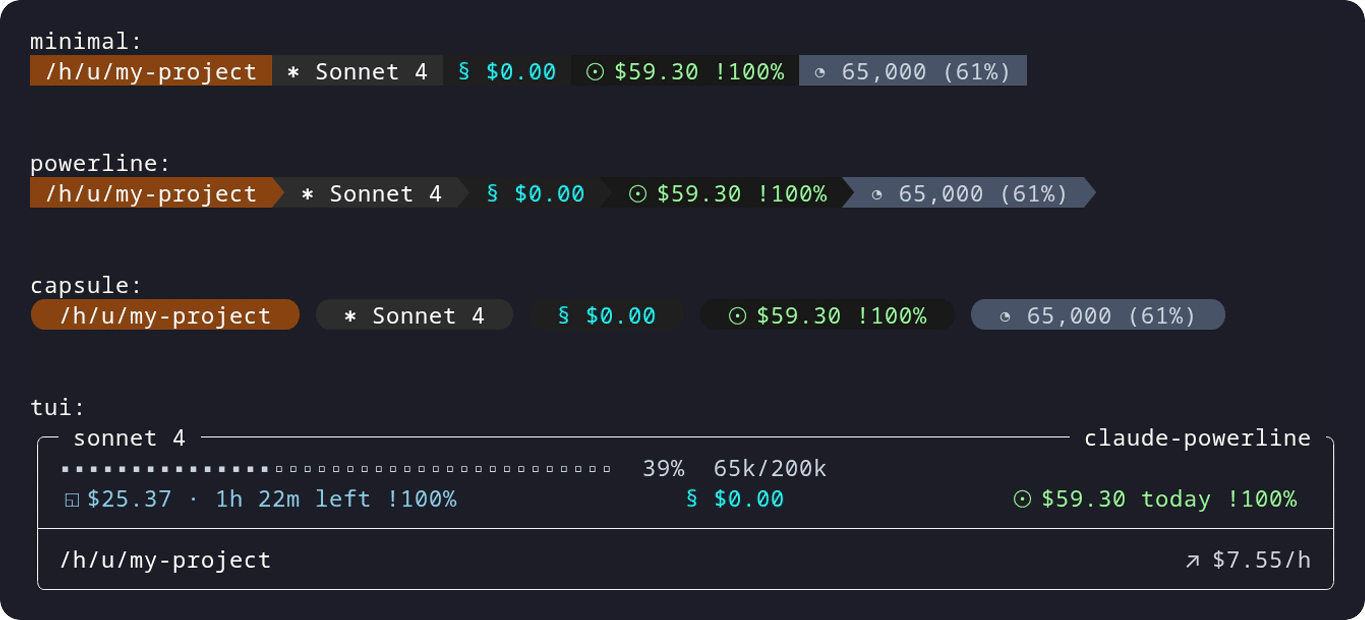Viewport: 1365px width, 620px height.
Task: Click the § session icon in minimal row
Action: 464,71
